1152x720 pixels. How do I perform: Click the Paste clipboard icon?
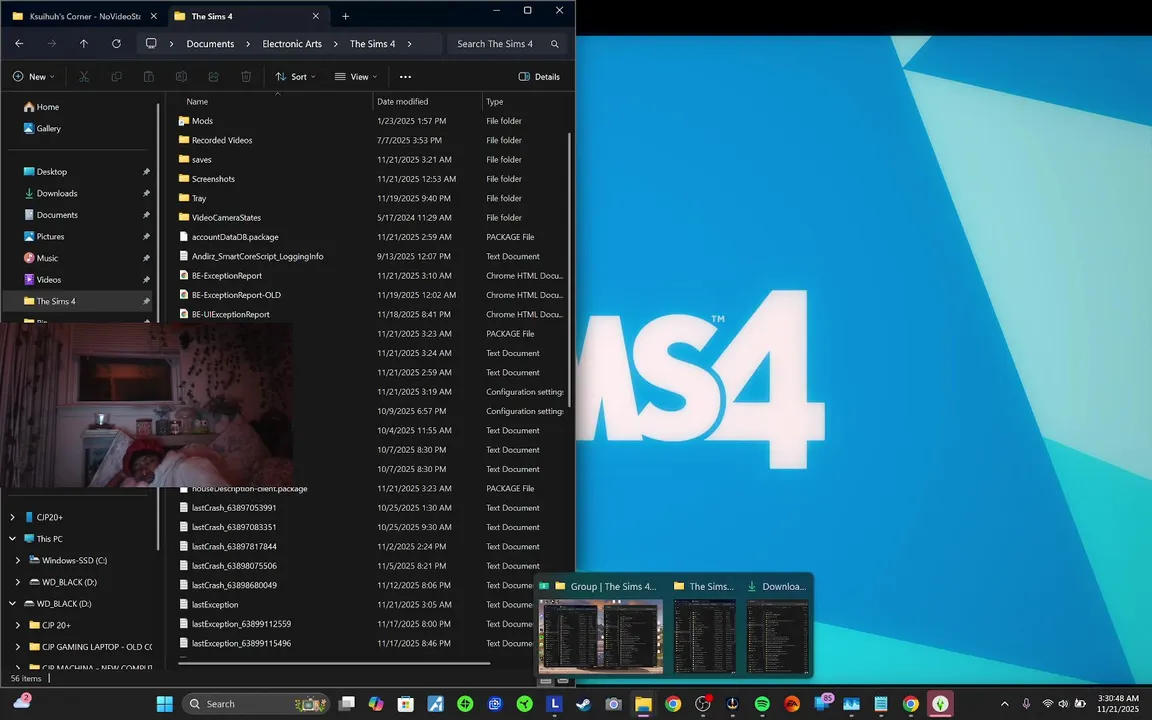pos(148,76)
